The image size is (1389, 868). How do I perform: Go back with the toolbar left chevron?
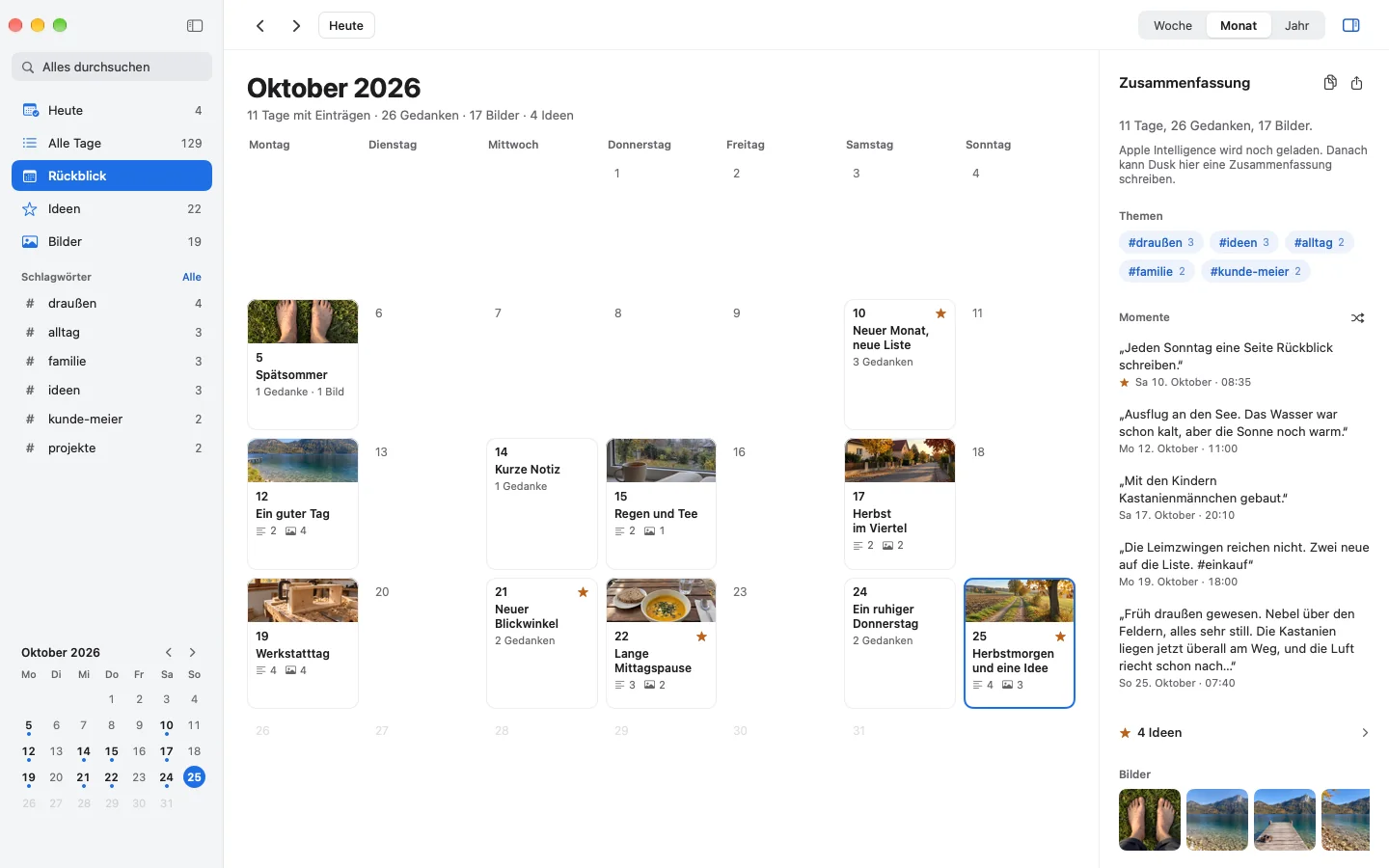click(x=260, y=26)
